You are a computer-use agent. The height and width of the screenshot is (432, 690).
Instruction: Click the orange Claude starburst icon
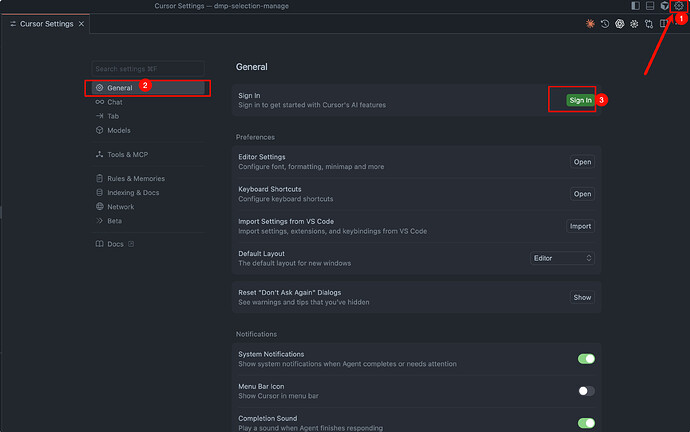click(590, 24)
